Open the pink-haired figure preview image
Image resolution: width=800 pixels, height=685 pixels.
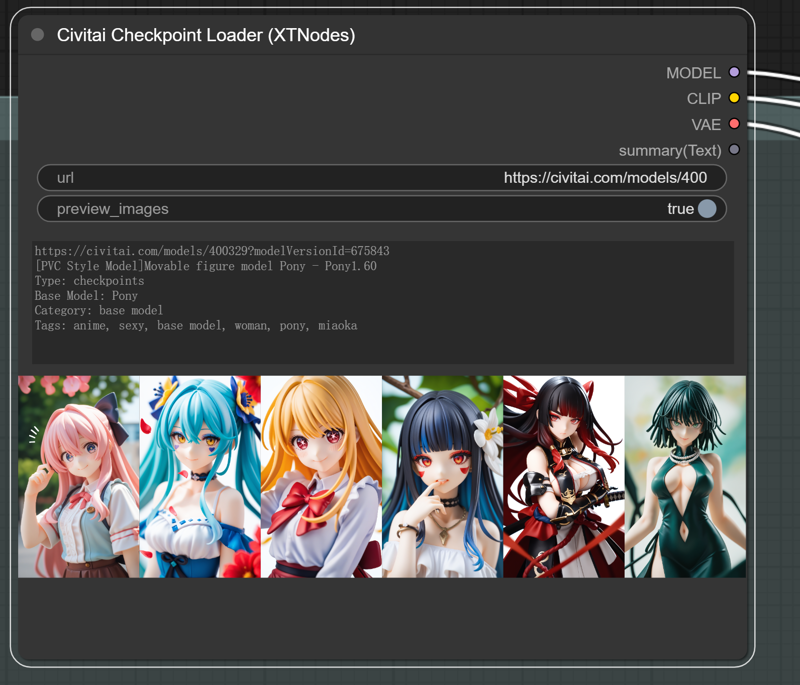[x=79, y=477]
